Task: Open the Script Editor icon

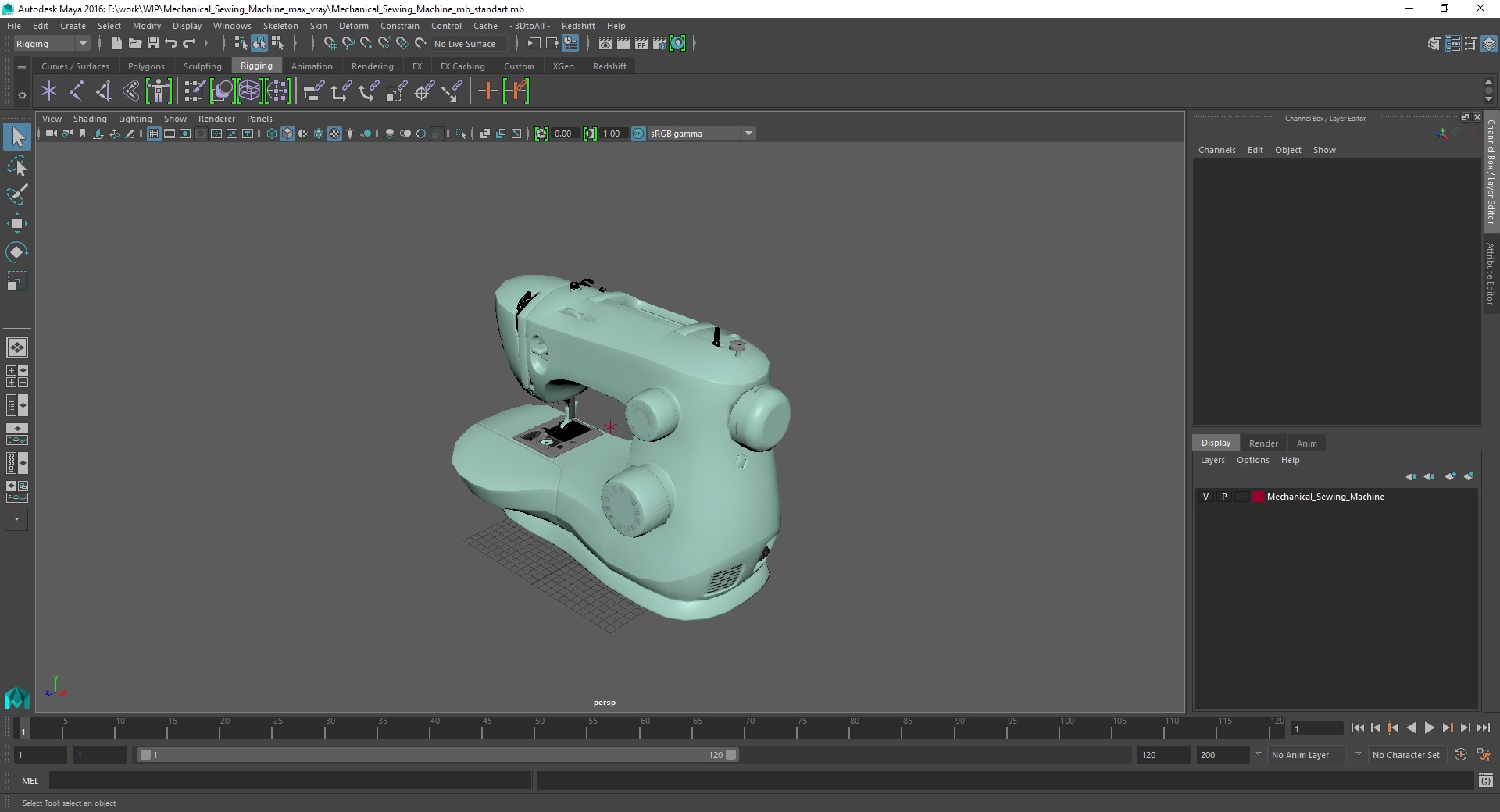Action: [x=1486, y=780]
